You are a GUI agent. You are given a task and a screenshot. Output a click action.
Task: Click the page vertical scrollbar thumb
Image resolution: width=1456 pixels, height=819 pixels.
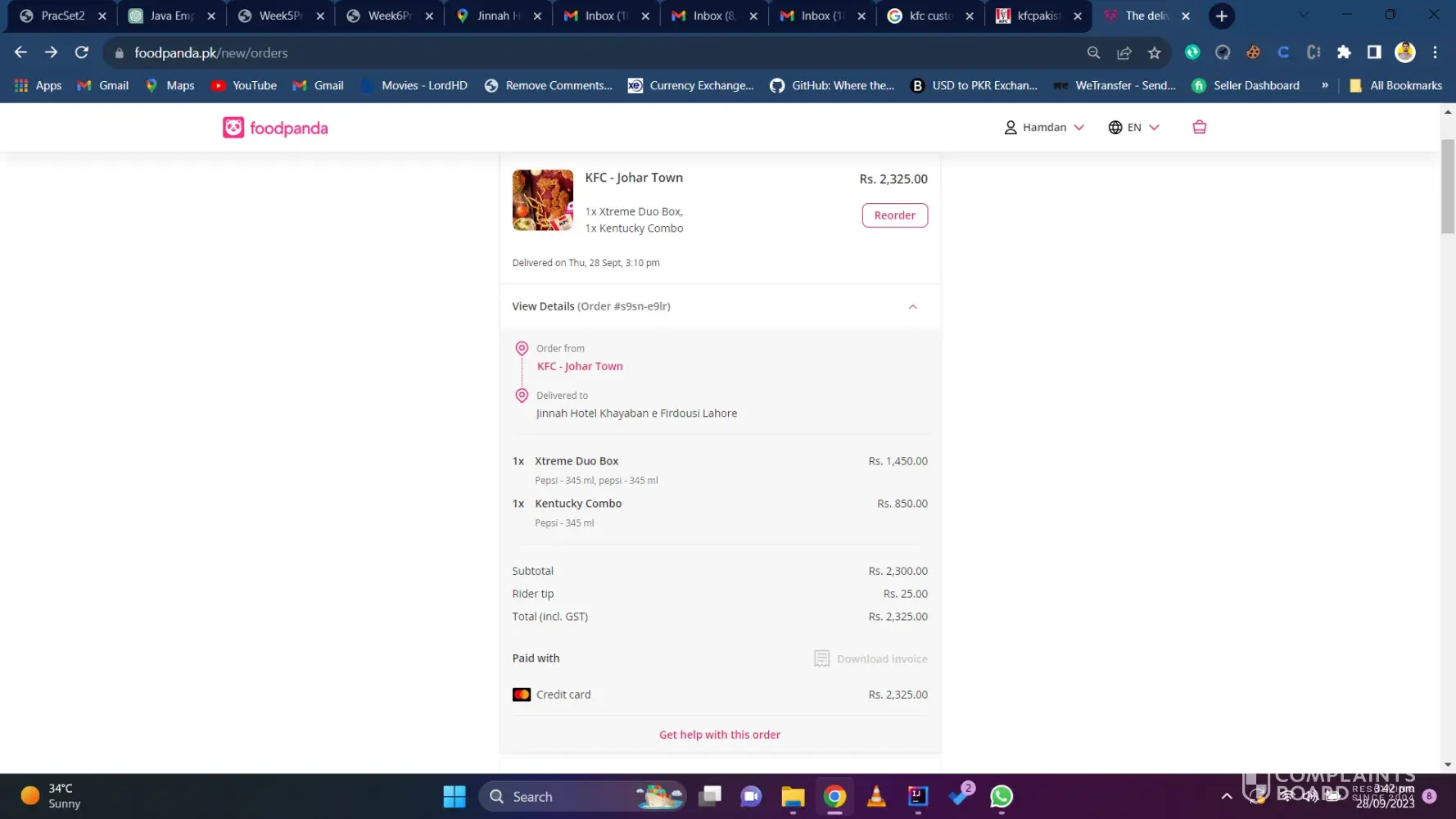[1447, 187]
